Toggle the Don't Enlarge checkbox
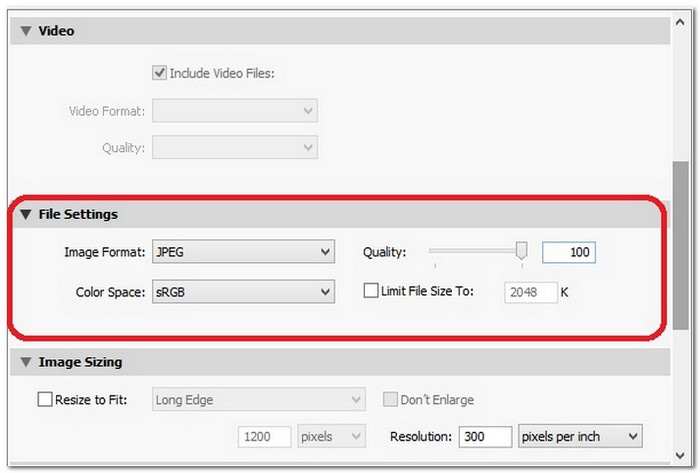This screenshot has width=700, height=473. [390, 400]
